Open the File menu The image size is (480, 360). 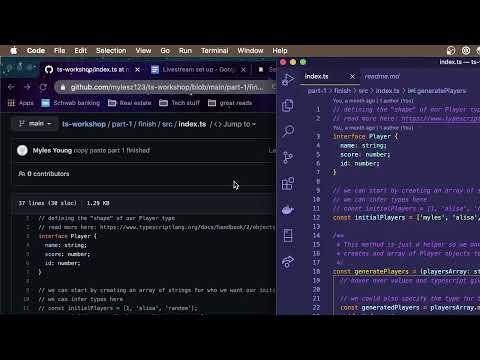coord(60,51)
